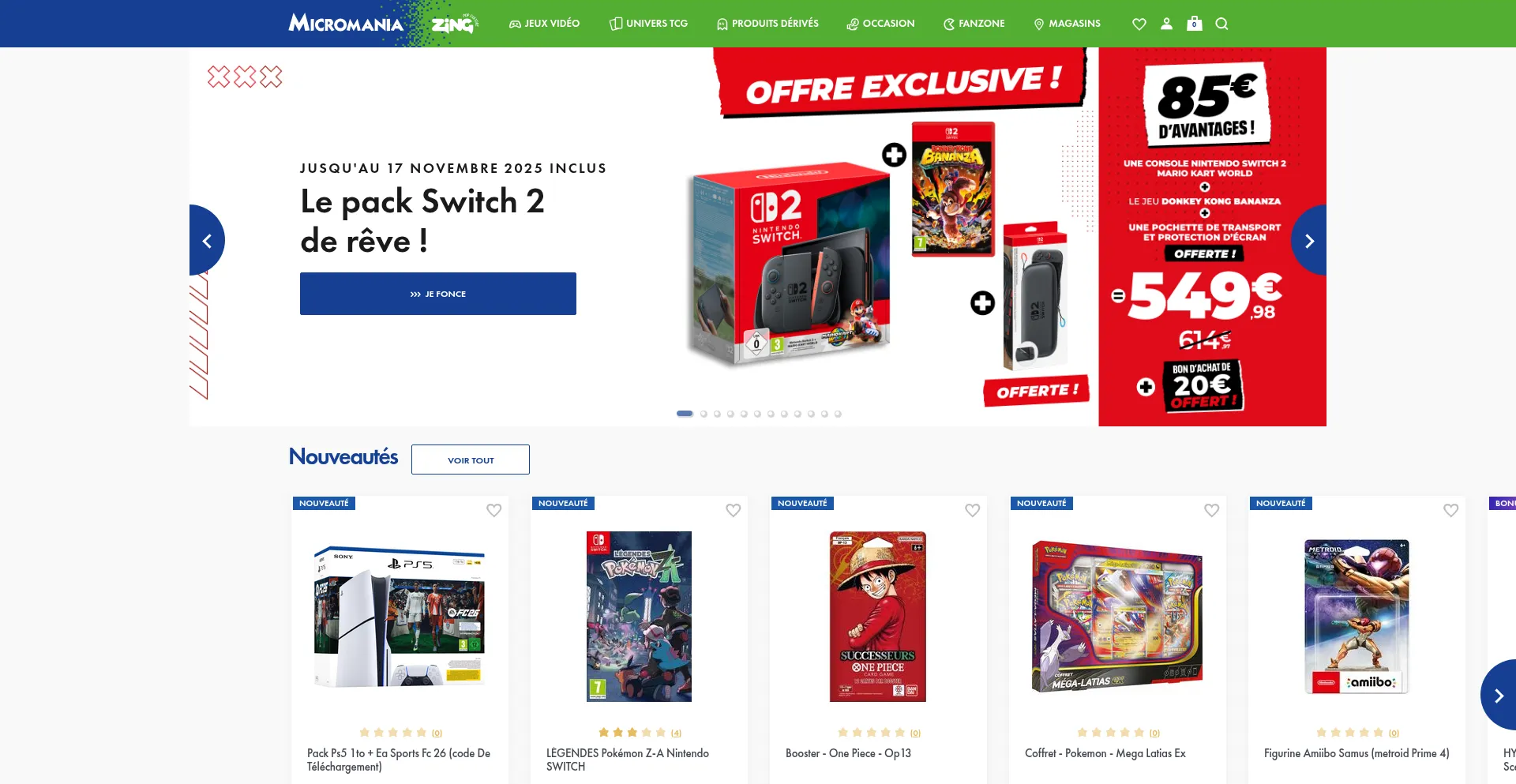Advance the Nouveautés product carousel
This screenshot has width=1516, height=784.
point(1498,696)
